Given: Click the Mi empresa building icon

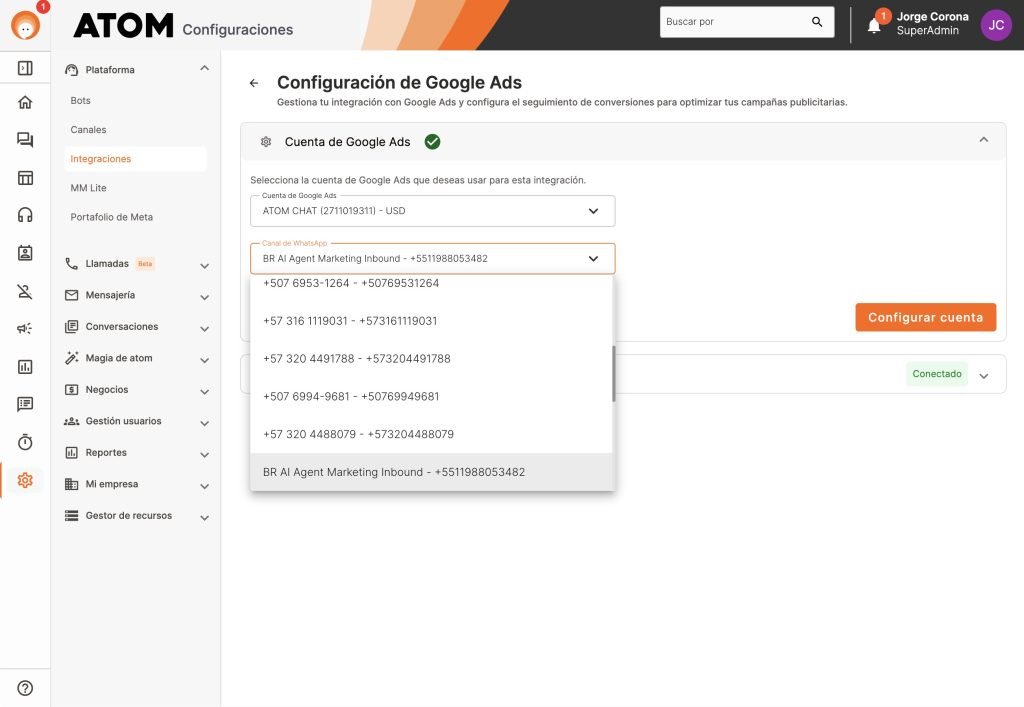Looking at the screenshot, I should [x=71, y=484].
